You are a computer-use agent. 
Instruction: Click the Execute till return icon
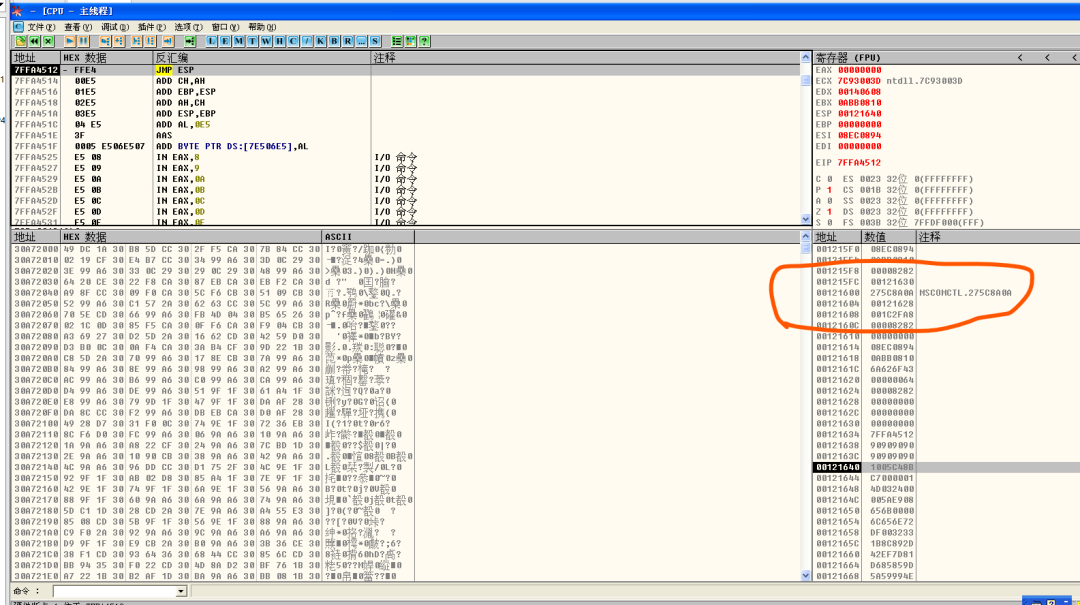click(168, 41)
